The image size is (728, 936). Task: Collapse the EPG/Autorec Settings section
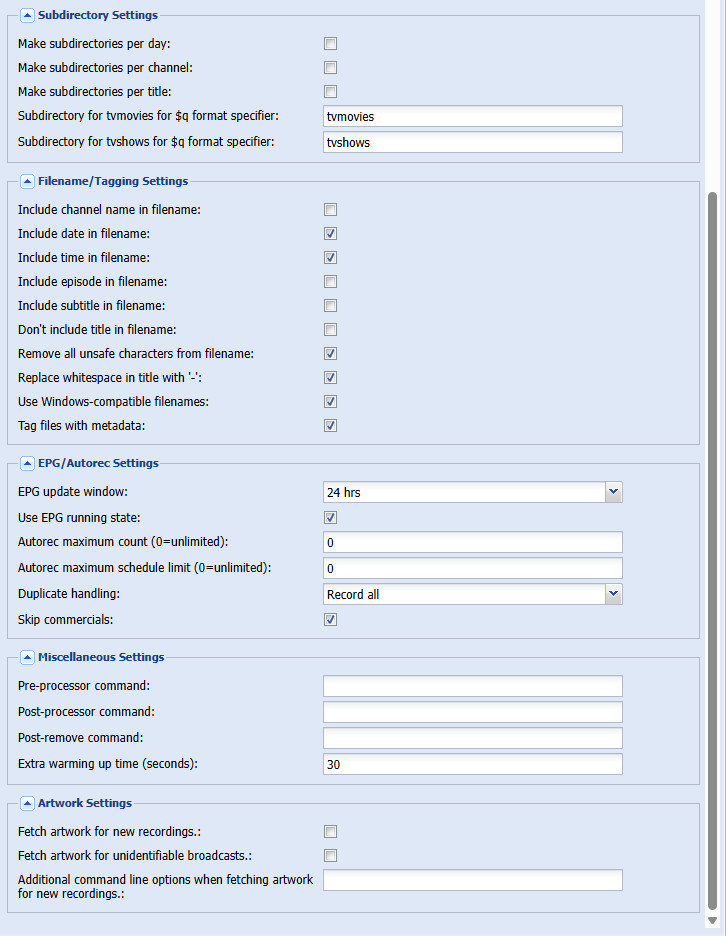[27, 464]
